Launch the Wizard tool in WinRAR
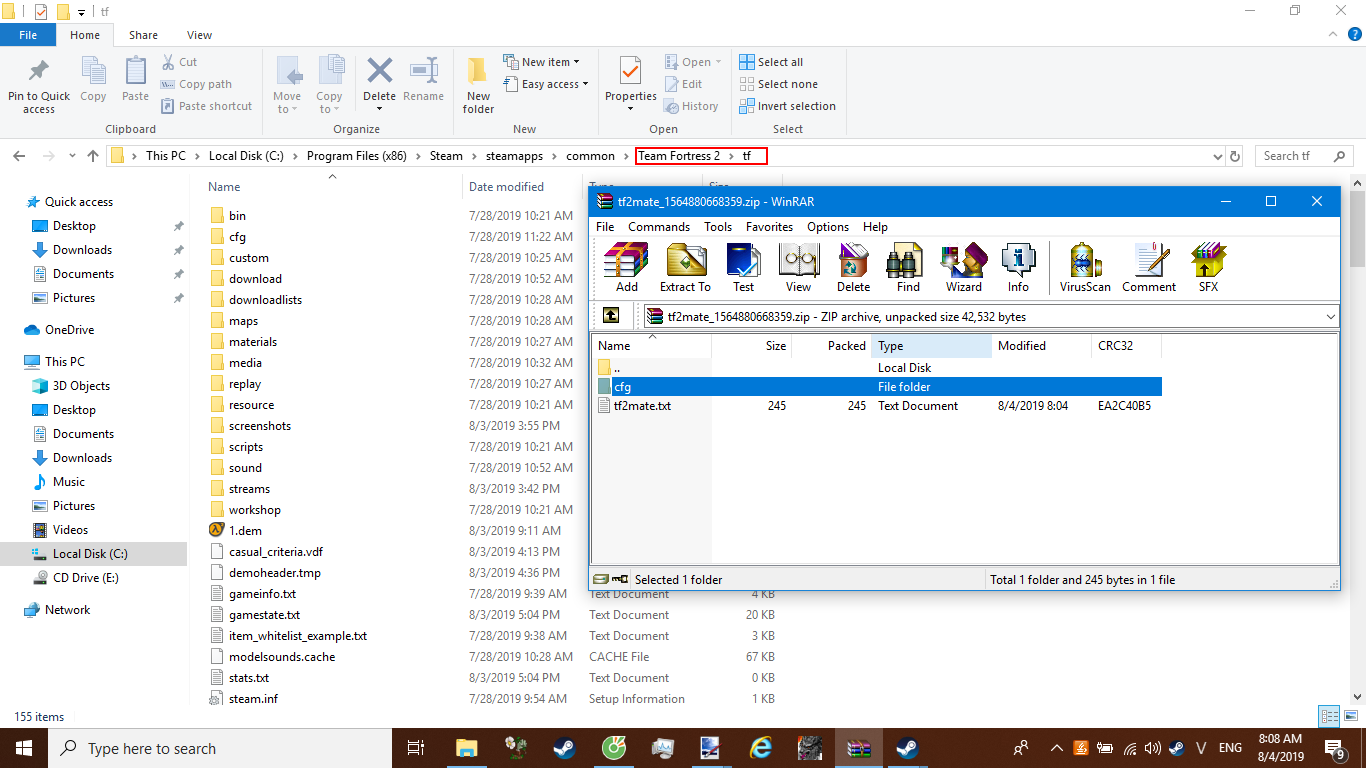Viewport: 1366px width, 768px height. coord(963,266)
